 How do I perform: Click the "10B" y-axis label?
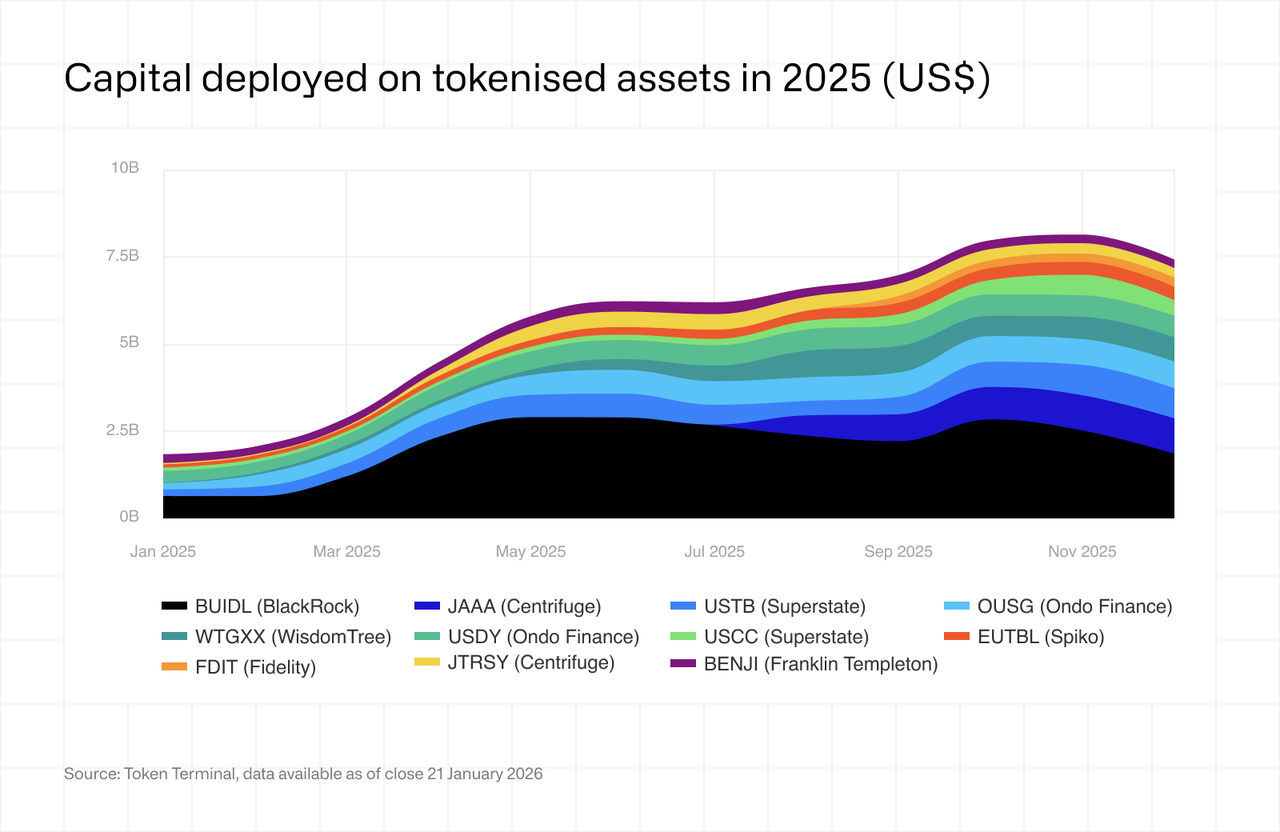(x=125, y=168)
